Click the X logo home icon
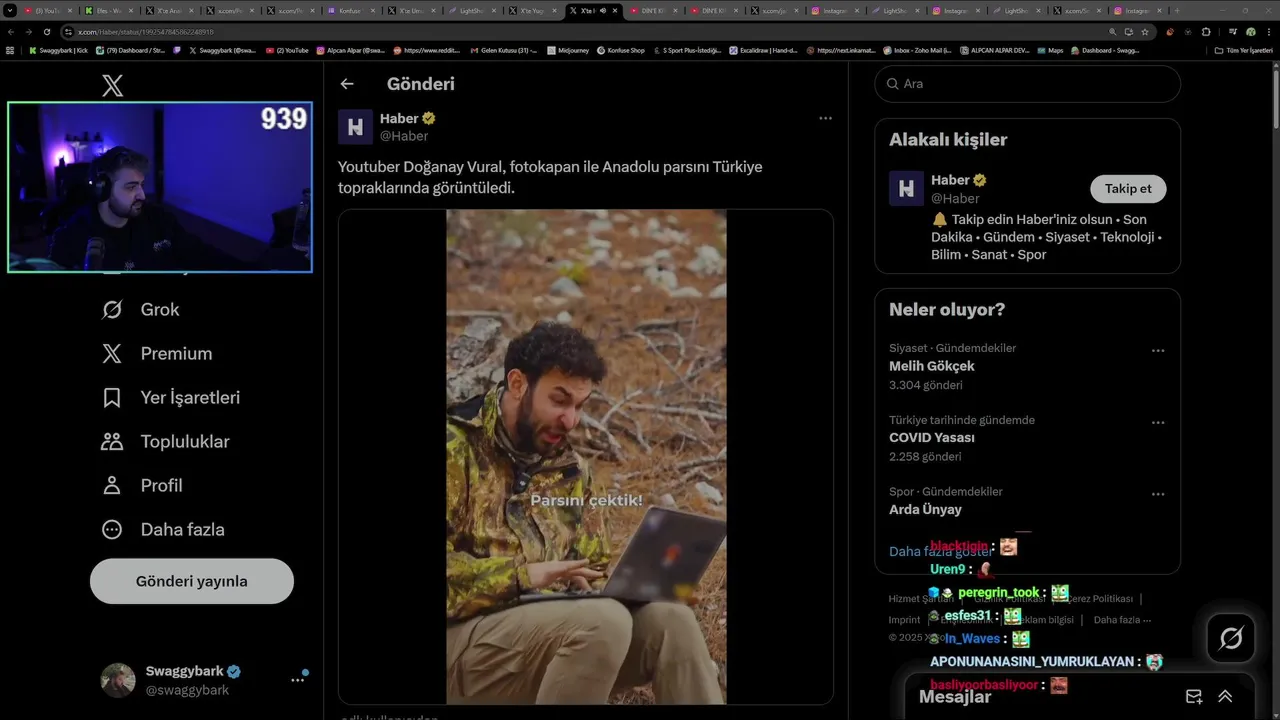 point(113,86)
